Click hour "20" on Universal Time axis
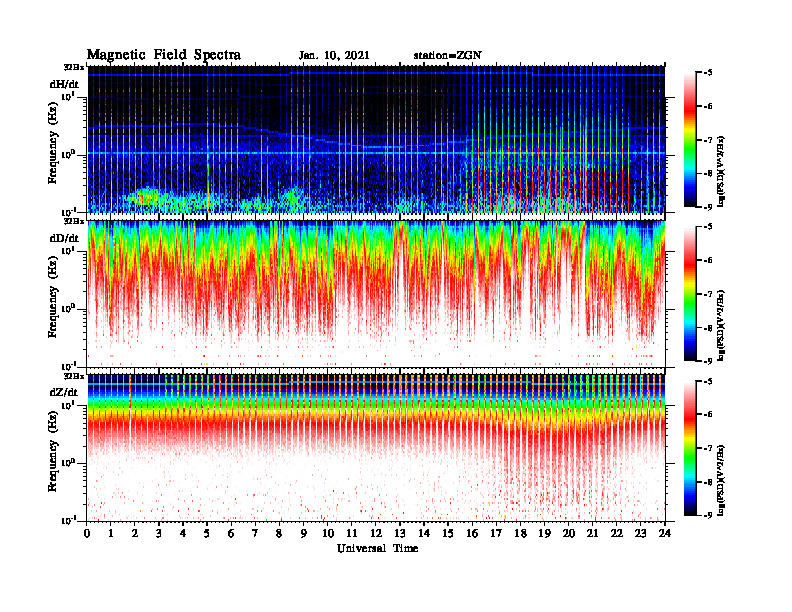 (x=569, y=533)
